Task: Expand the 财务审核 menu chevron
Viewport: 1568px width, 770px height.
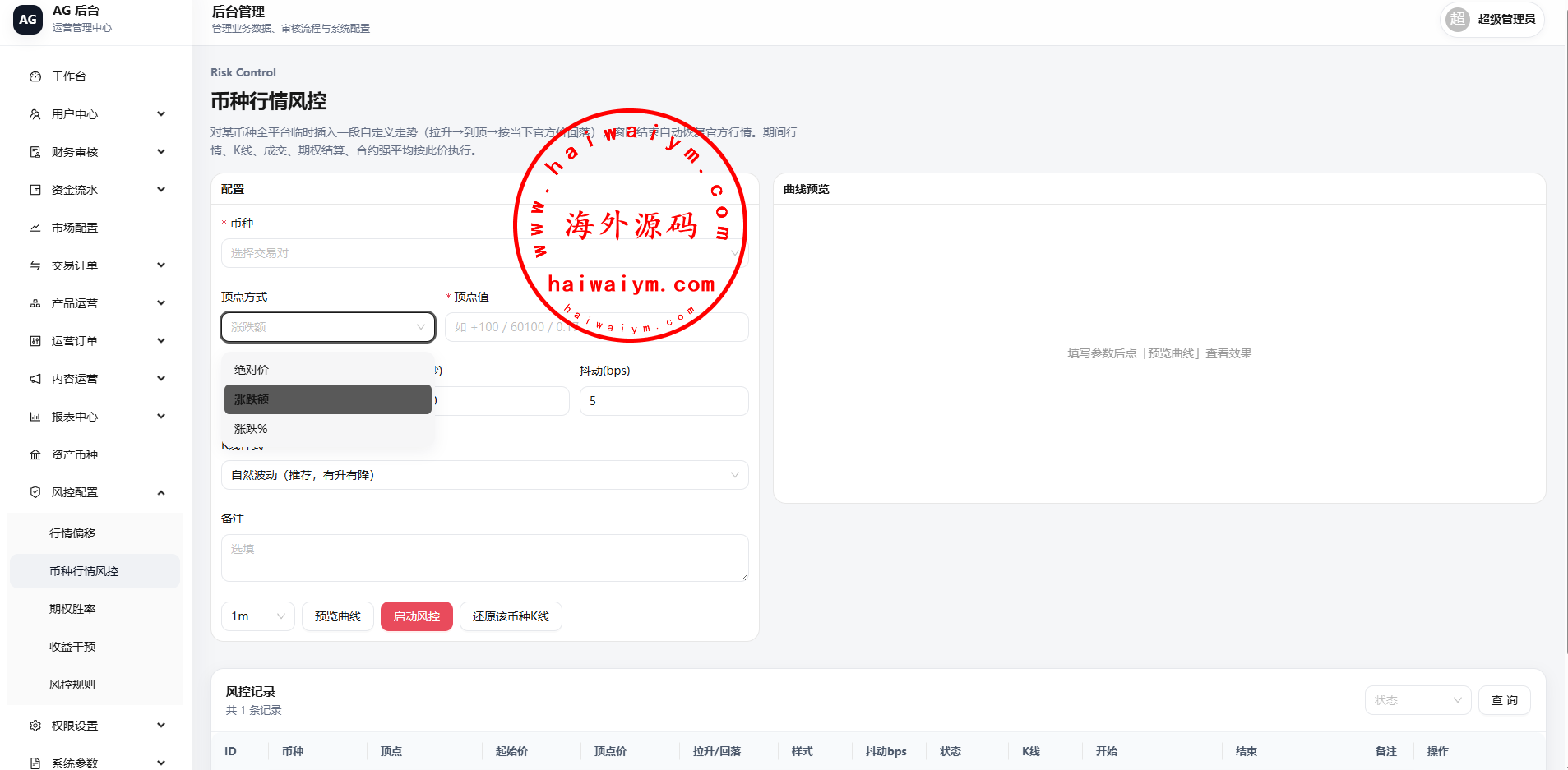Action: (161, 152)
